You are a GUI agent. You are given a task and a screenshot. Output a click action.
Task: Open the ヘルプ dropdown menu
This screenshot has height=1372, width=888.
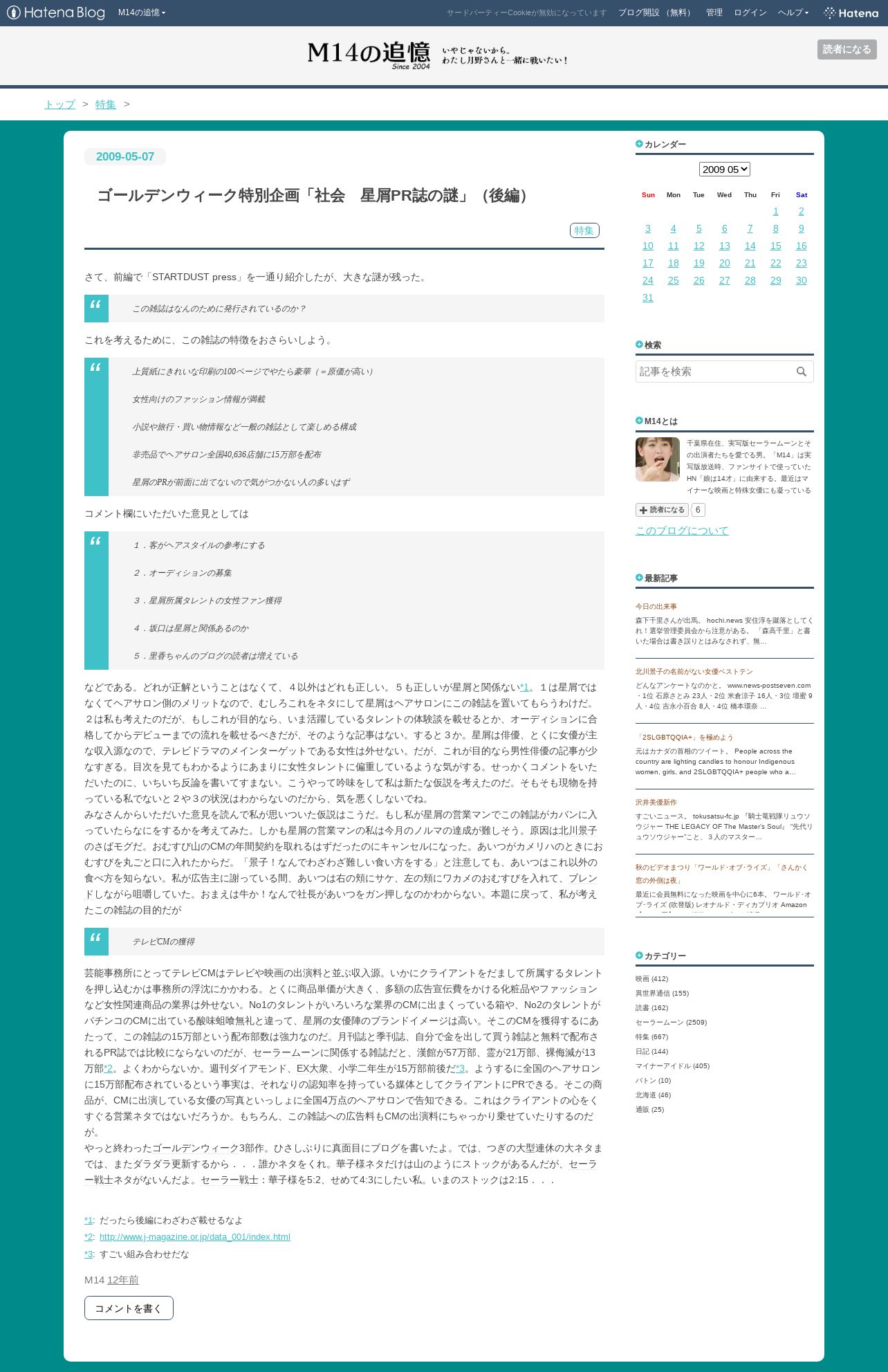(x=793, y=12)
